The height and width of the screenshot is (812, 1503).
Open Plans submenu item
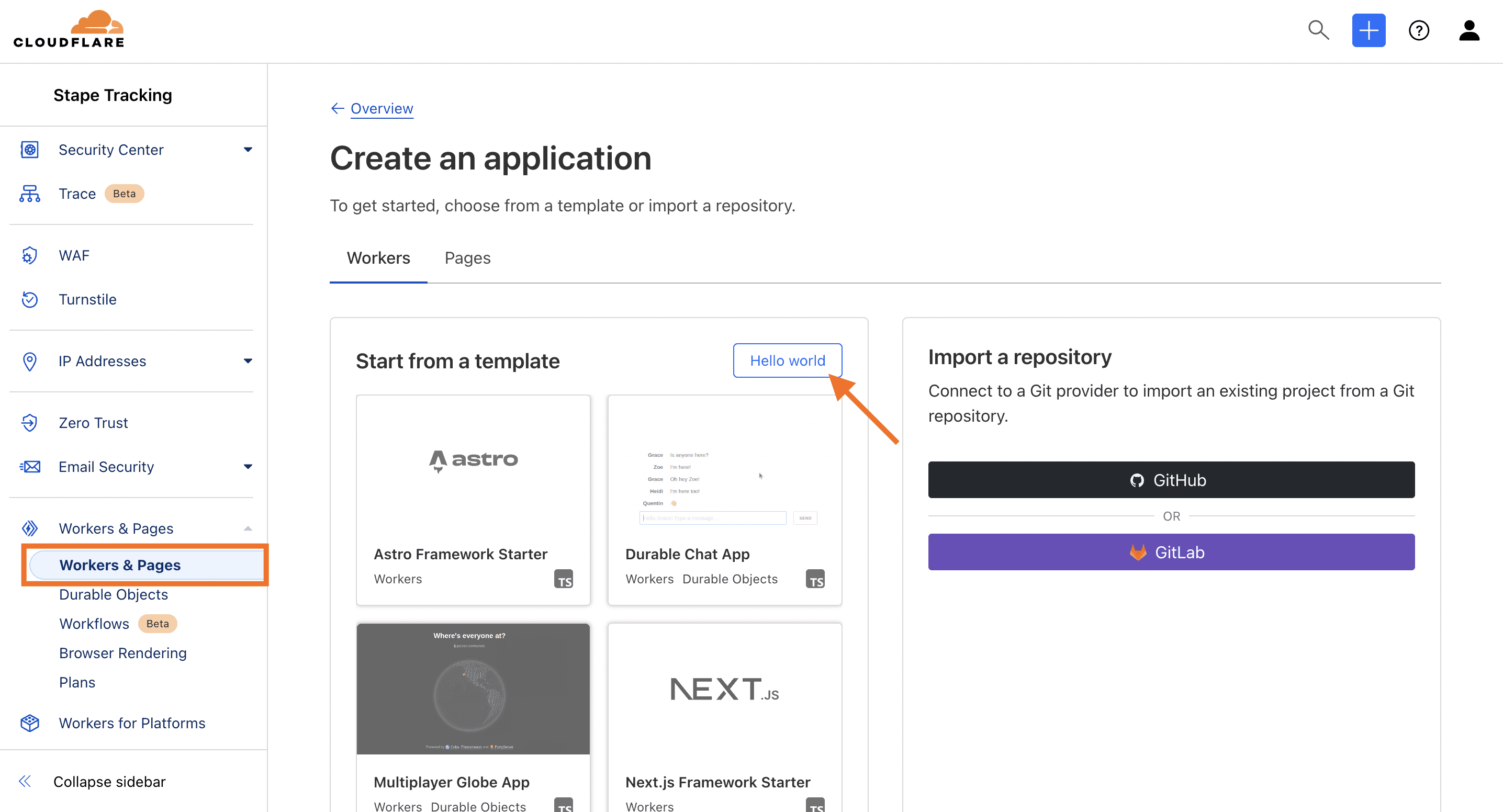[77, 682]
